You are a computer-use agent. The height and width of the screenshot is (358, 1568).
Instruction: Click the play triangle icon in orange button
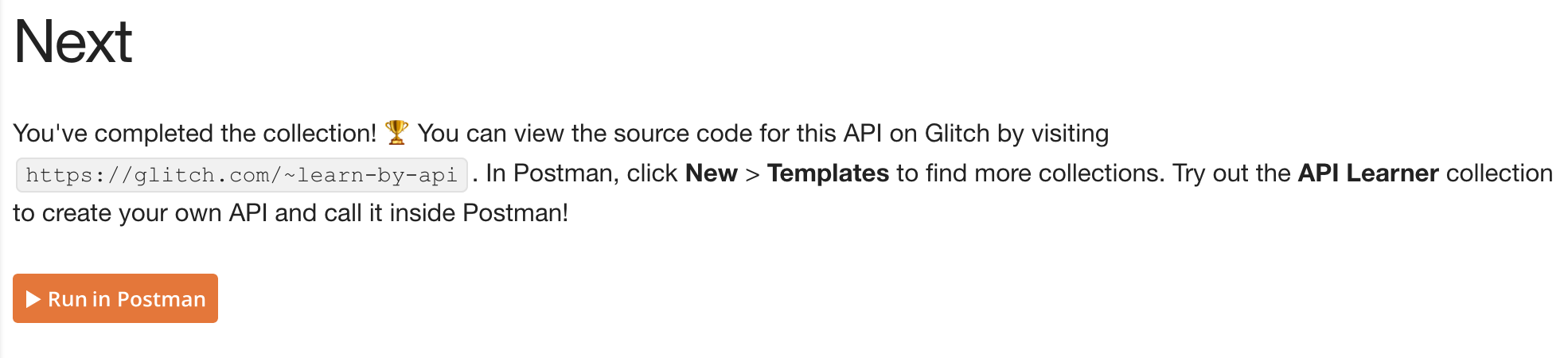[x=33, y=299]
